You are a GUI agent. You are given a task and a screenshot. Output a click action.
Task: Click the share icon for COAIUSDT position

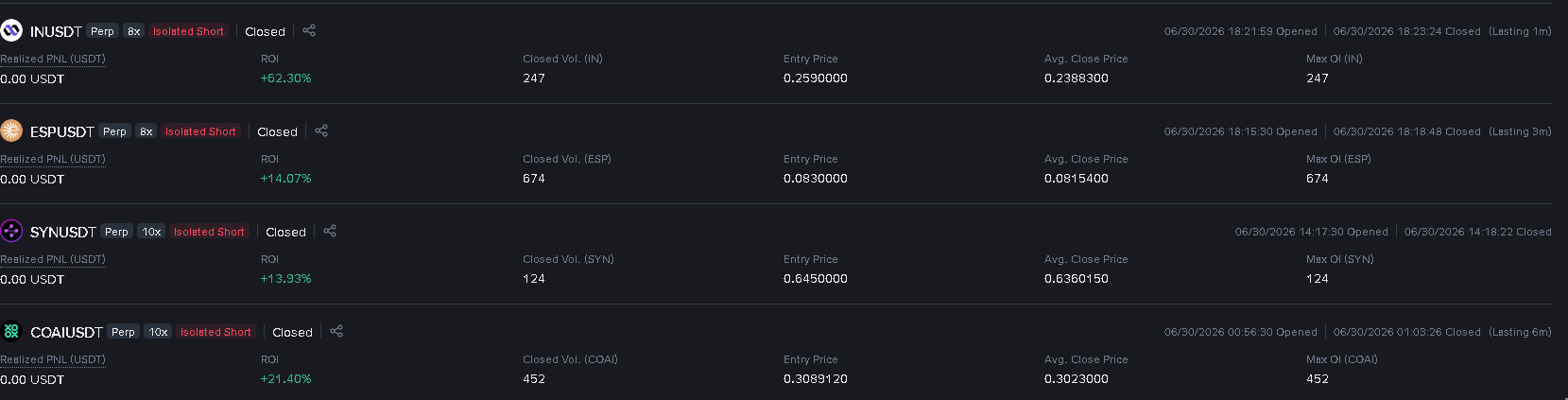click(x=336, y=331)
